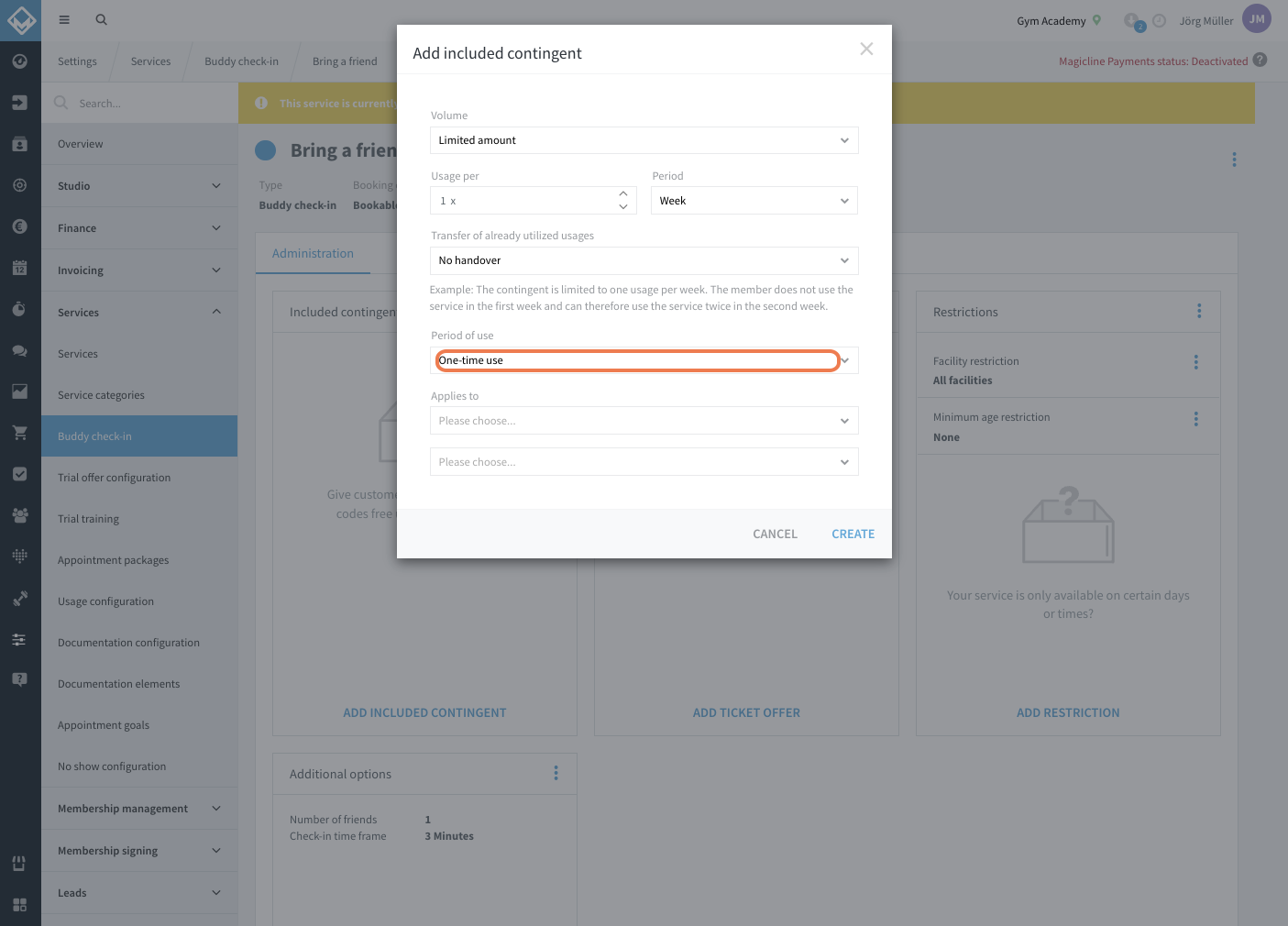The width and height of the screenshot is (1288, 926).
Task: Open the target-circle icon in sidebar
Action: [20, 185]
